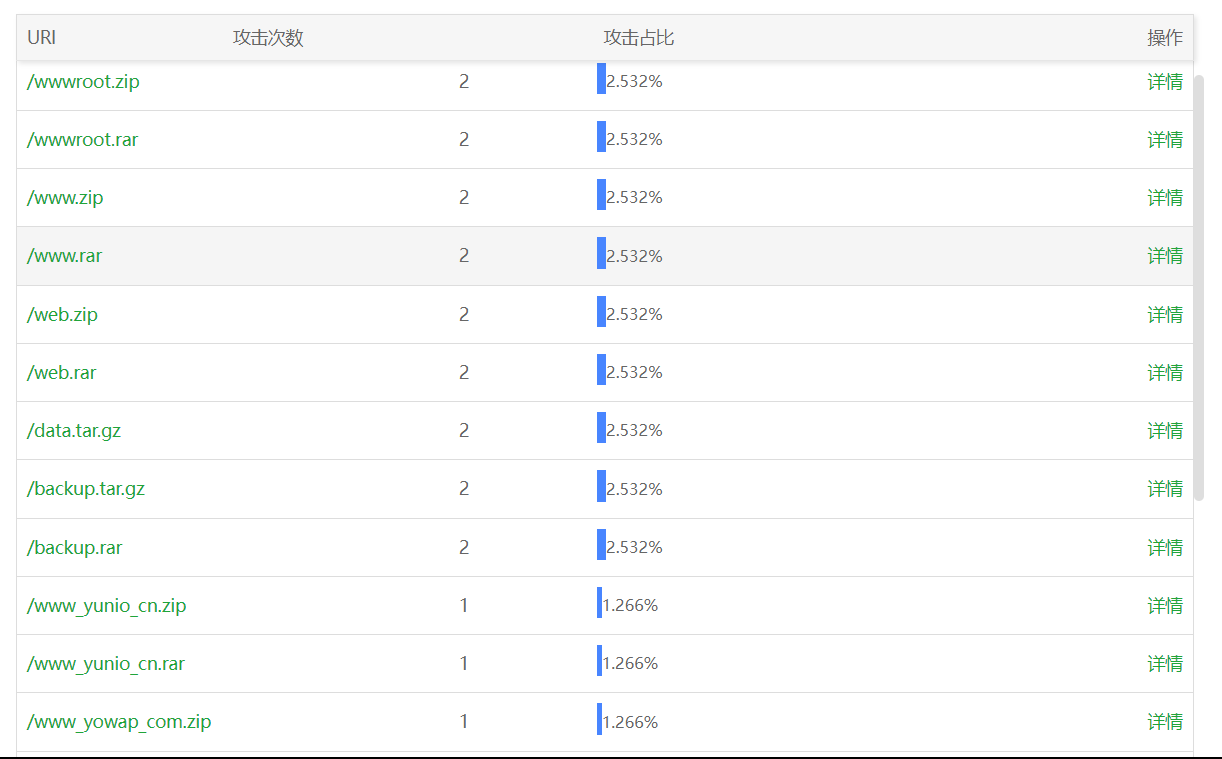This screenshot has width=1222, height=759.
Task: Click the 攻击次数 column header
Action: [268, 38]
